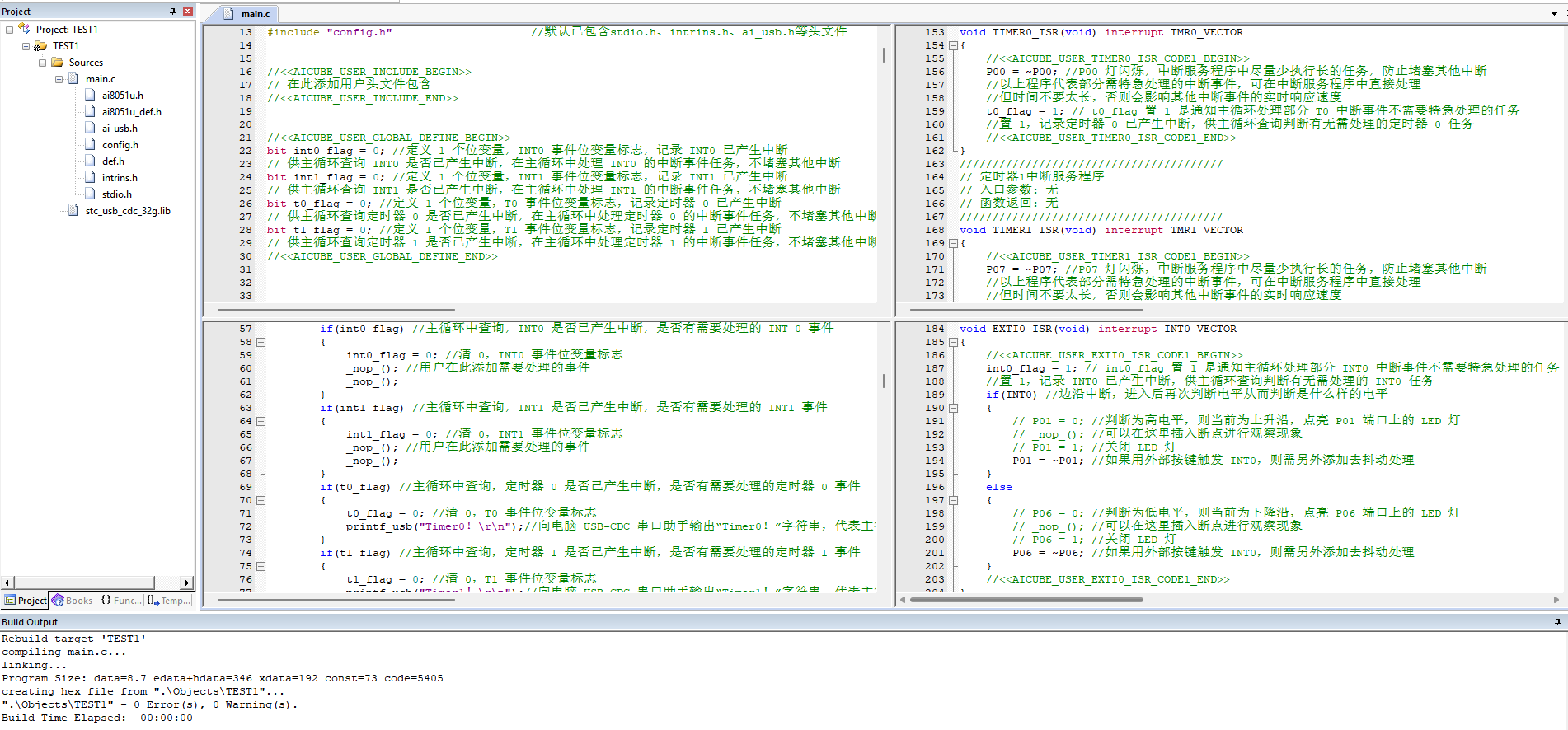Screen dimensions: 1568x730
Task: Click the TEST1 target folder icon
Action: click(x=40, y=46)
